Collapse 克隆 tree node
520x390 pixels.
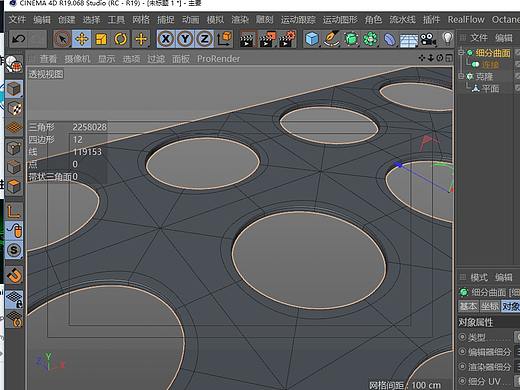click(461, 76)
